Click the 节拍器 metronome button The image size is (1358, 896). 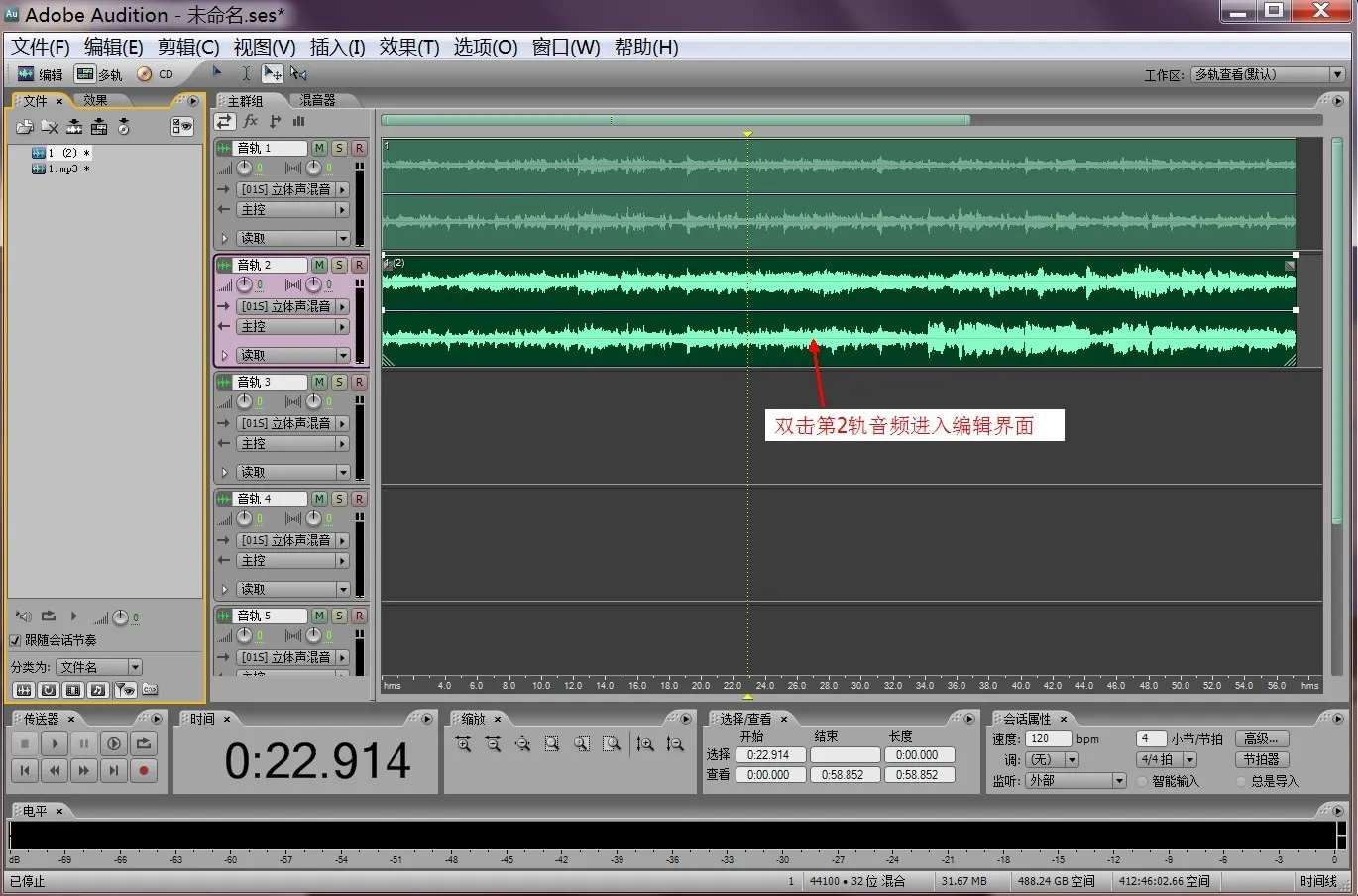[x=1262, y=759]
